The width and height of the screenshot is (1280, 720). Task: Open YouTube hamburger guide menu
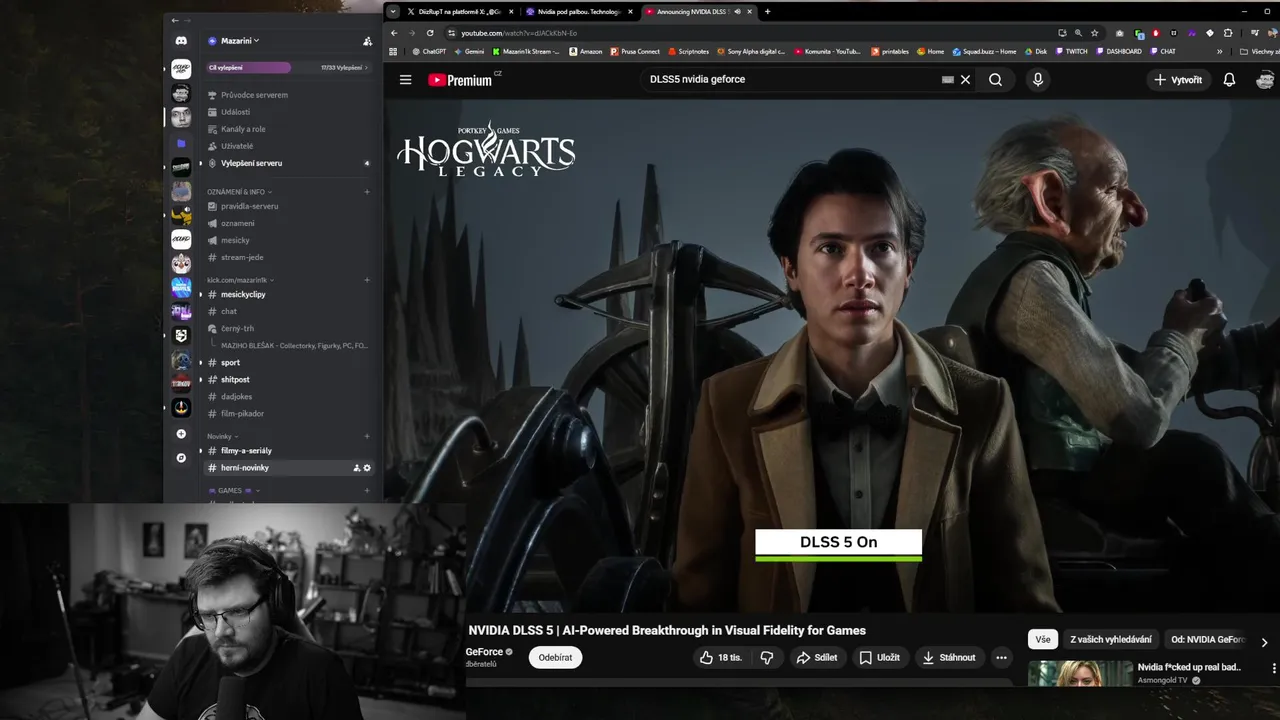405,80
